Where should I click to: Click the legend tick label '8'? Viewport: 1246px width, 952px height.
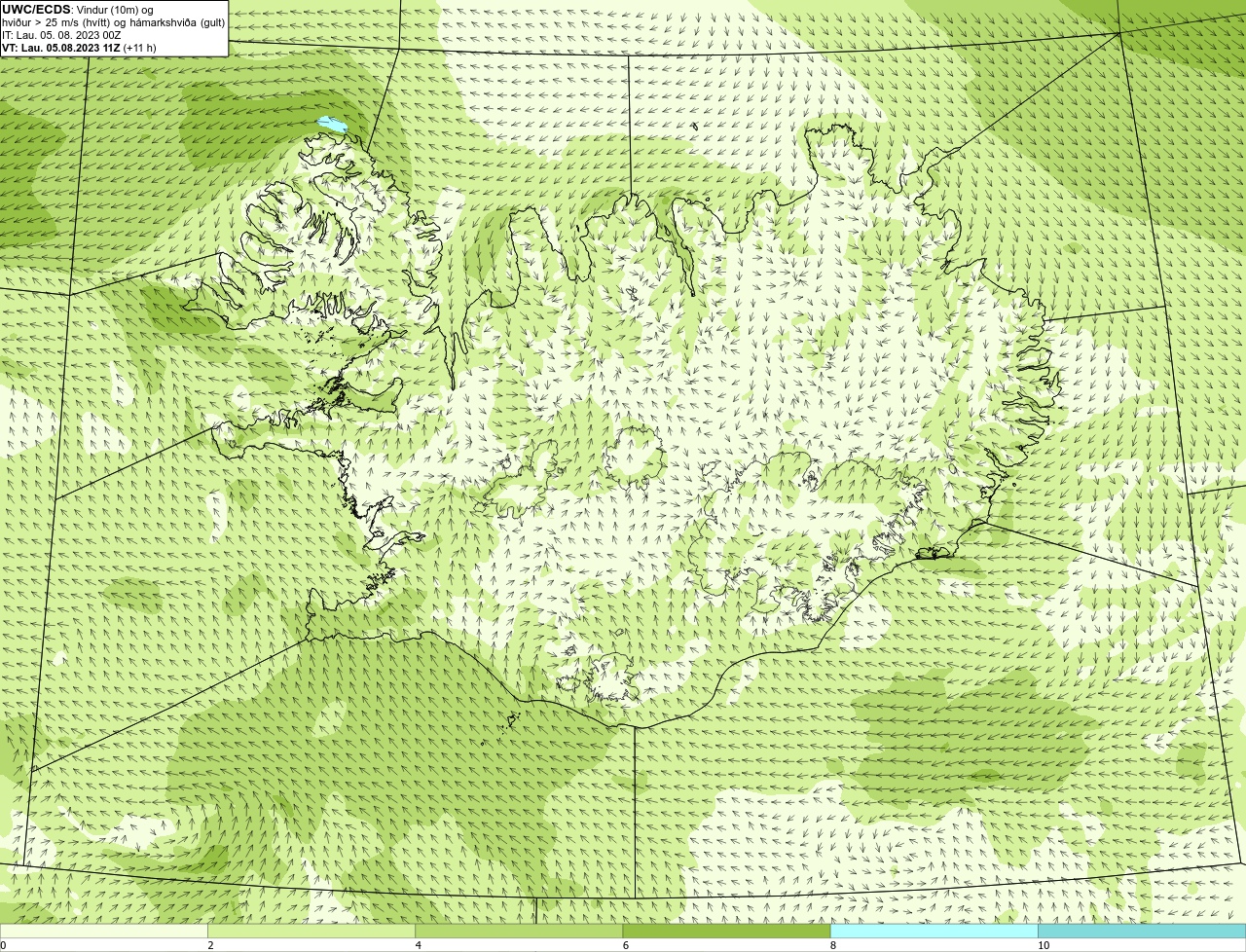(833, 945)
